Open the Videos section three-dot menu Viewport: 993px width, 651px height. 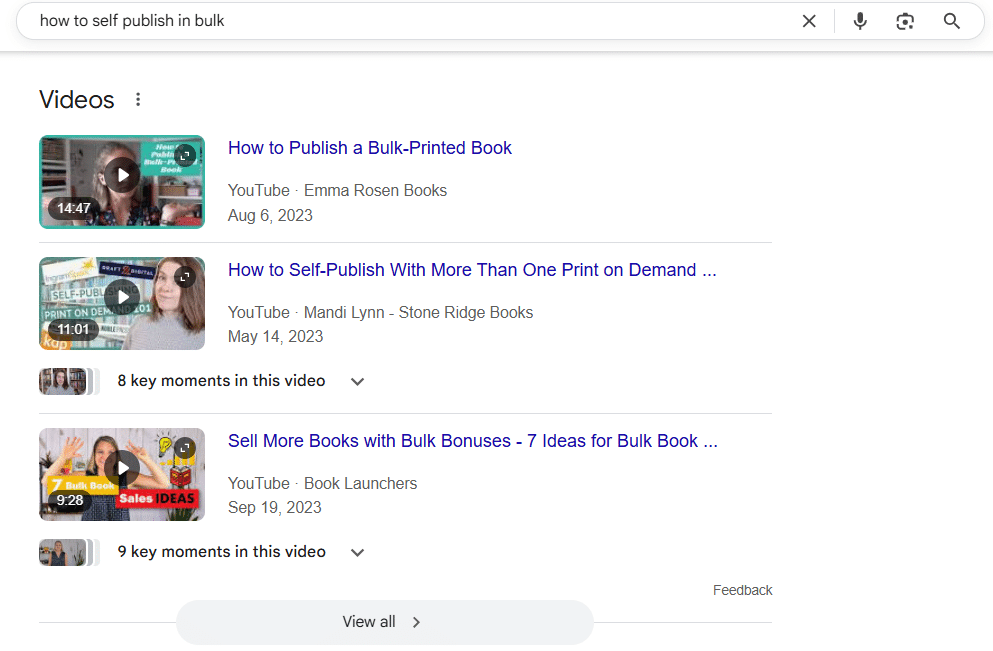[138, 99]
